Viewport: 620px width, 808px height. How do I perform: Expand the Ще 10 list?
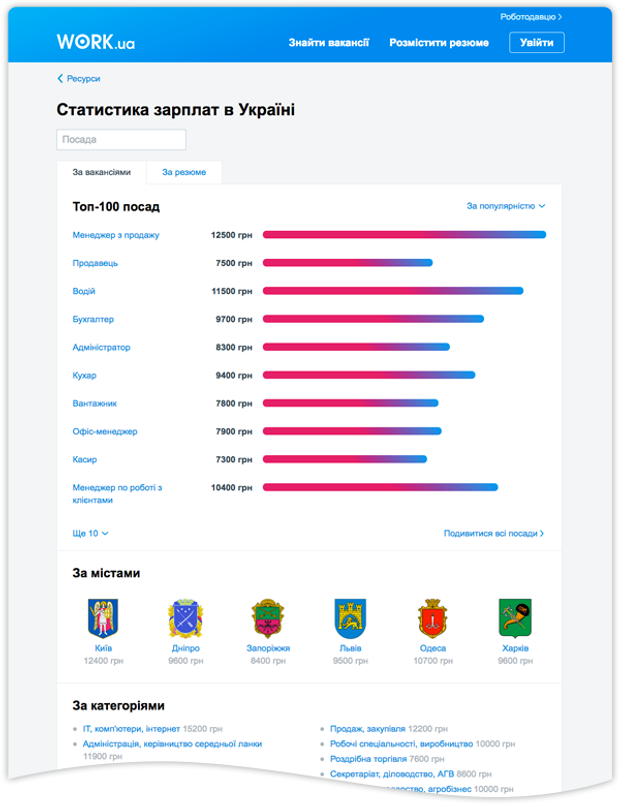pos(90,534)
